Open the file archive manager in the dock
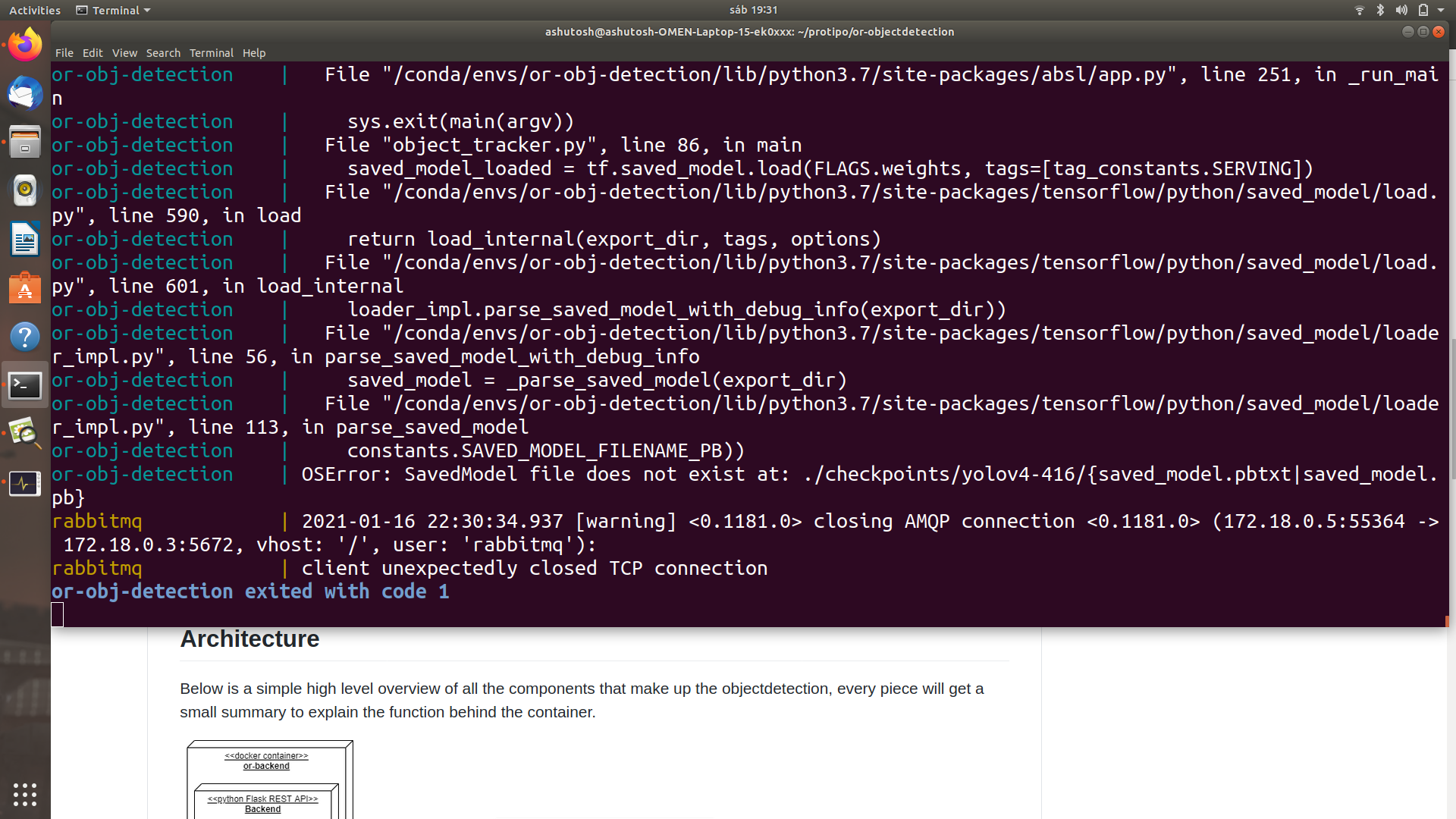Image resolution: width=1456 pixels, height=819 pixels. [x=25, y=142]
